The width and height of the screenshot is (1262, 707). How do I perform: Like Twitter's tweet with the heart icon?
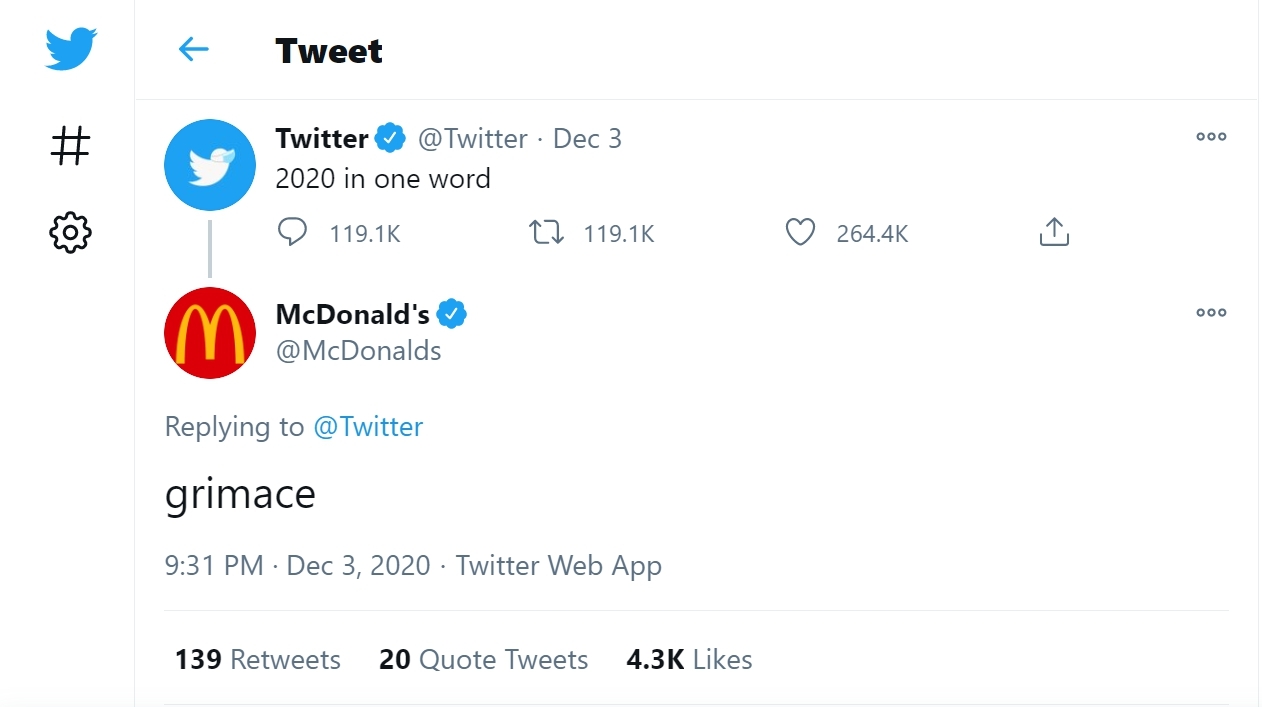(x=800, y=233)
